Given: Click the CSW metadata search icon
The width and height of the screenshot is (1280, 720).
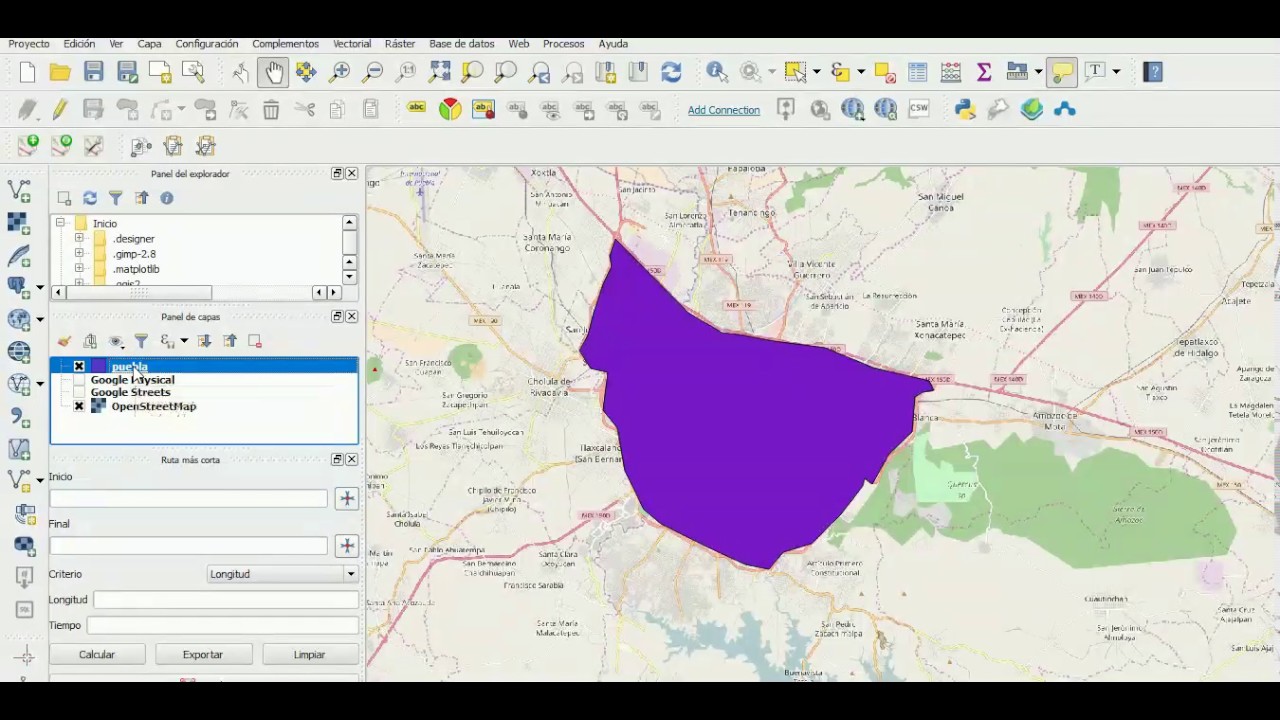Looking at the screenshot, I should pyautogui.click(x=918, y=109).
